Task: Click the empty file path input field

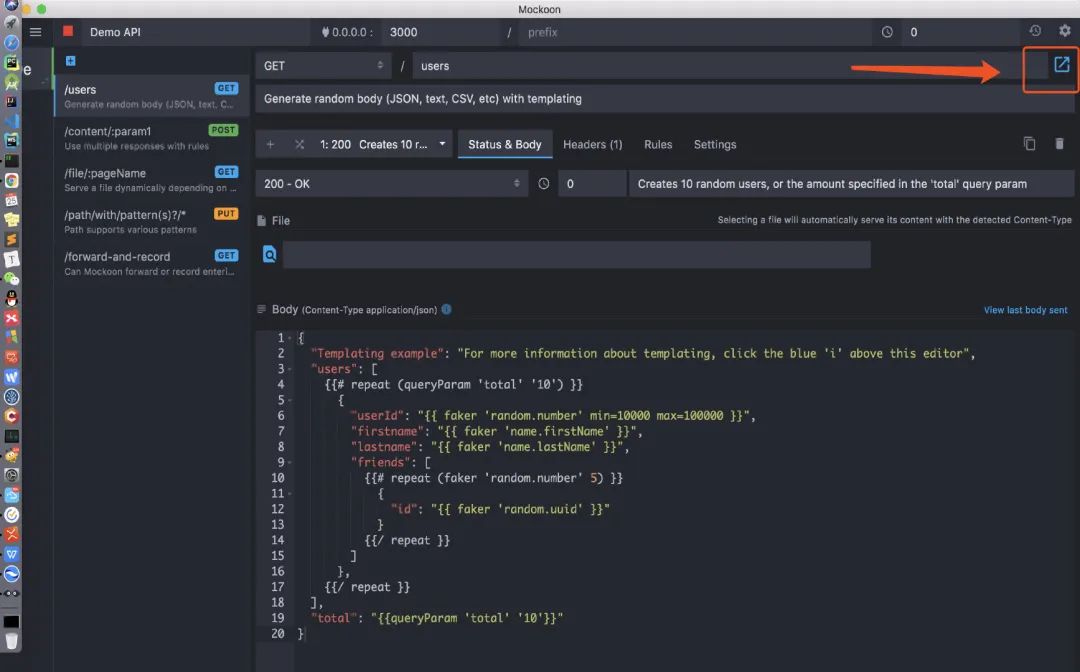Action: coord(577,255)
